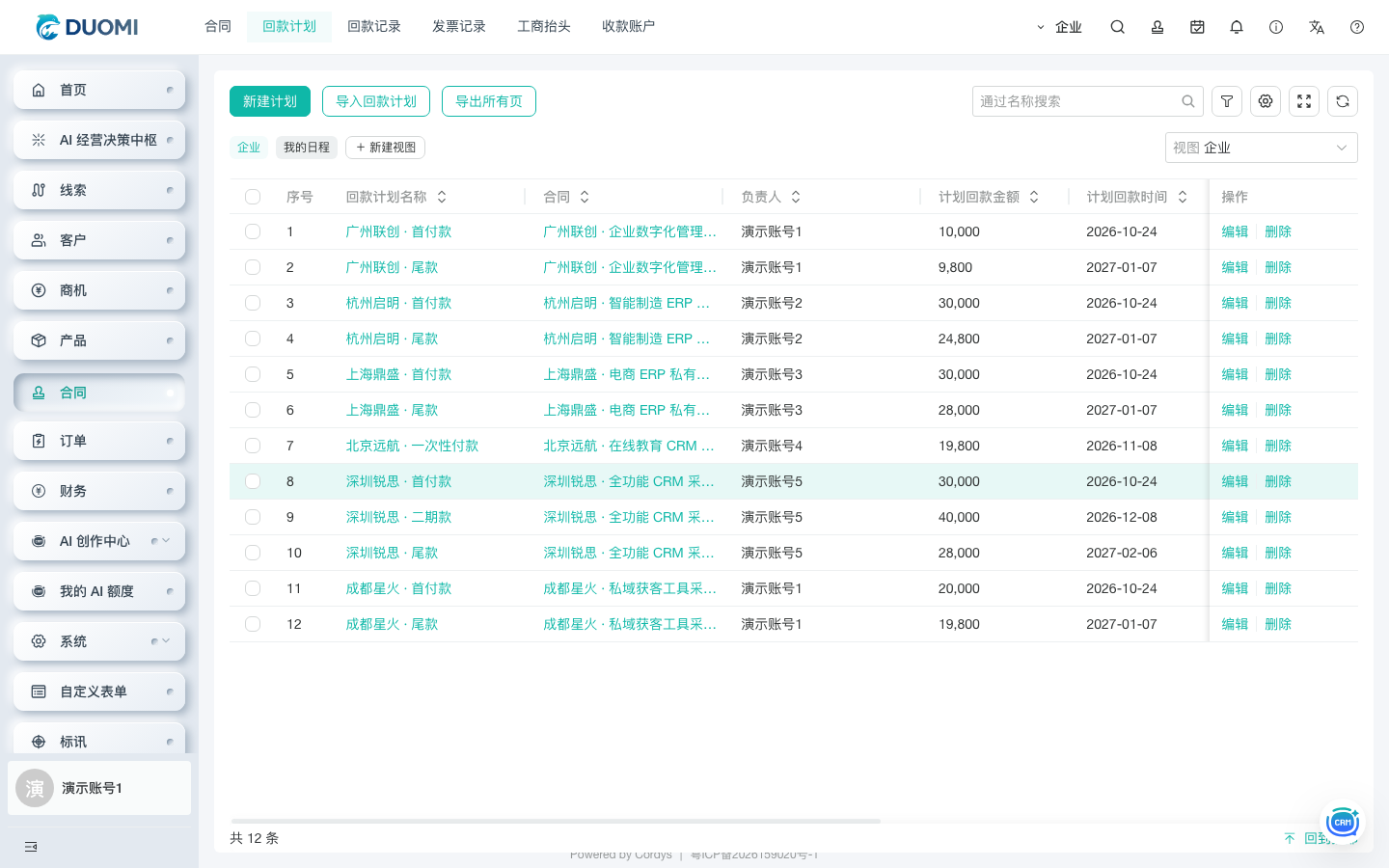Click the 导入回款计划 button
This screenshot has width=1389, height=868.
click(376, 101)
